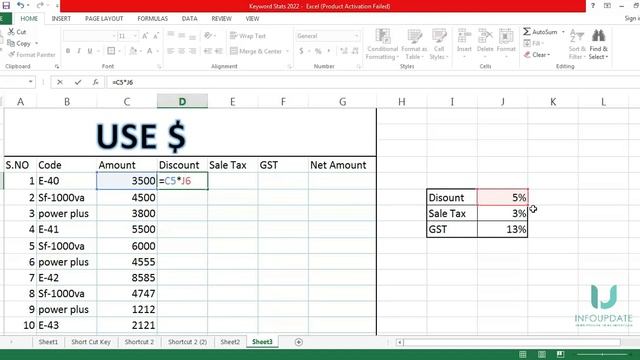Apply accounting dollar format
Screen dimensions: 640x360
[301, 51]
